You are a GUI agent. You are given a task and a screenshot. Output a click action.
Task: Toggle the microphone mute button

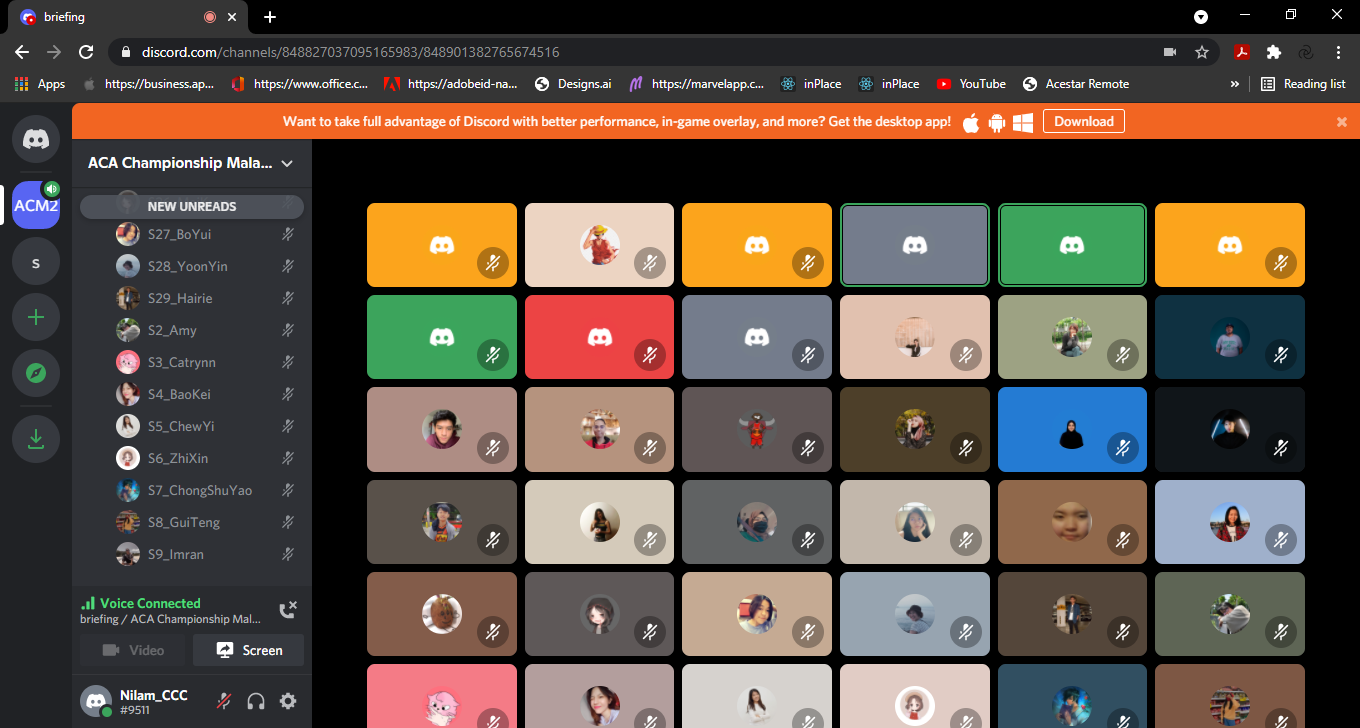point(226,702)
